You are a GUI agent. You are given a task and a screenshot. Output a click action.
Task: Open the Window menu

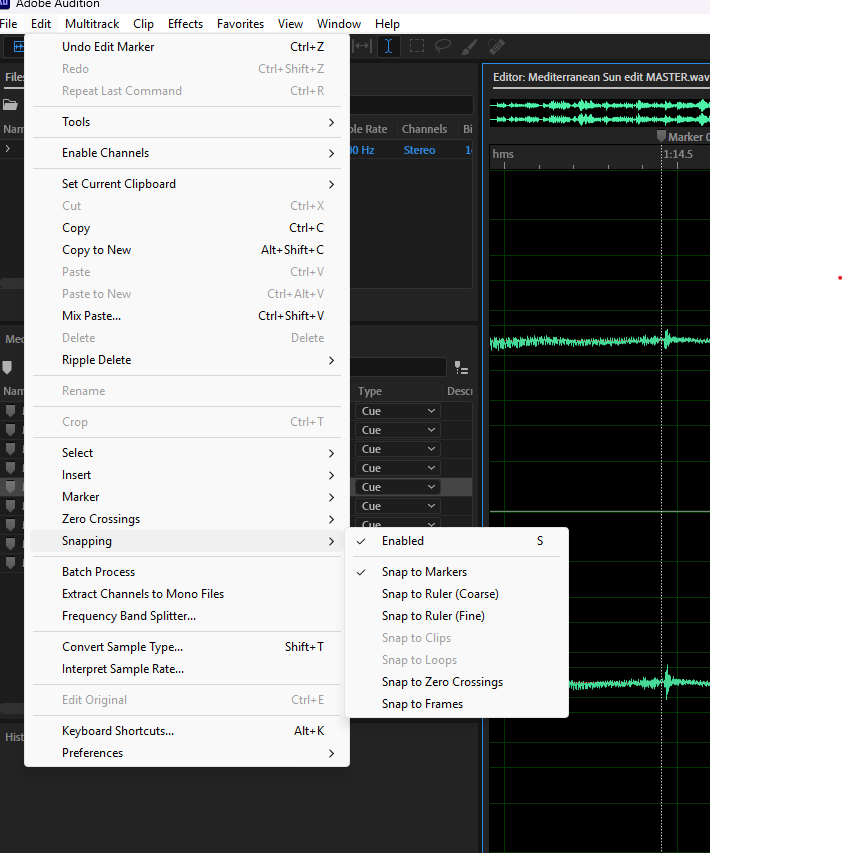pyautogui.click(x=338, y=24)
